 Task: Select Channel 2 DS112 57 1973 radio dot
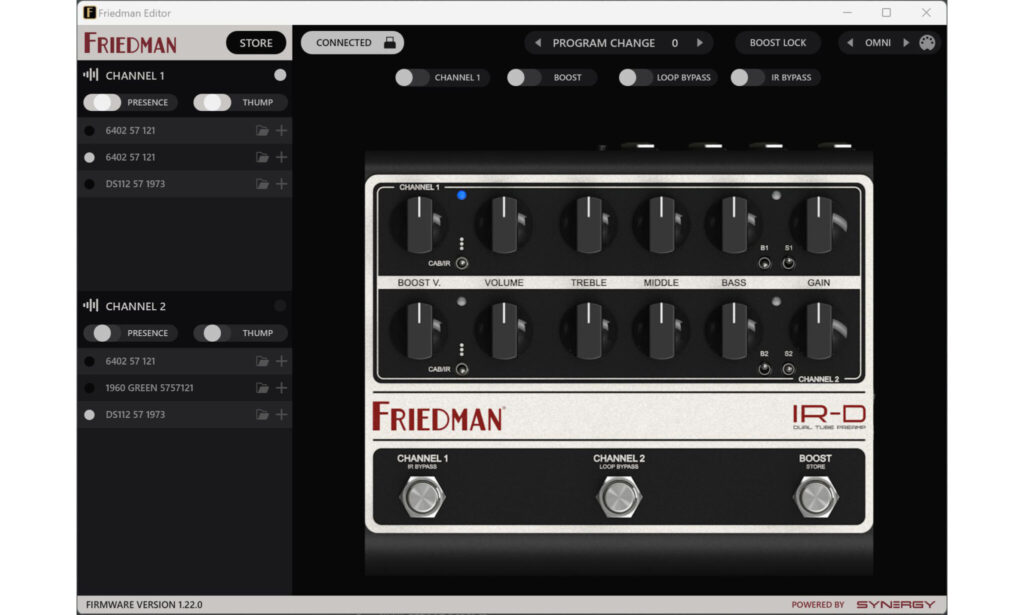tap(89, 415)
